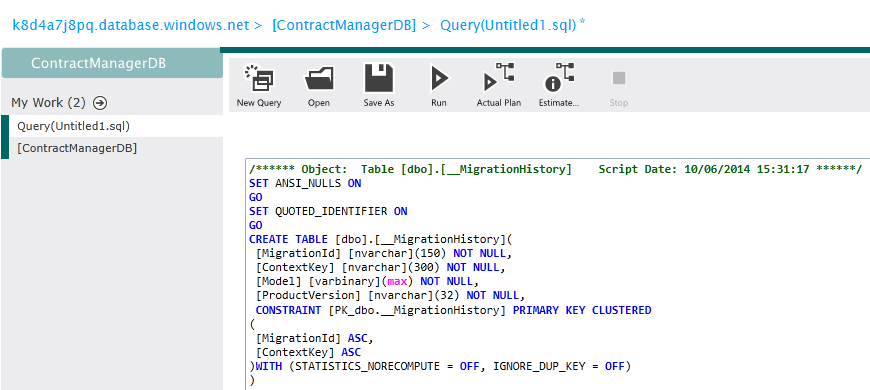Show the Actual Plan icon

pos(499,77)
